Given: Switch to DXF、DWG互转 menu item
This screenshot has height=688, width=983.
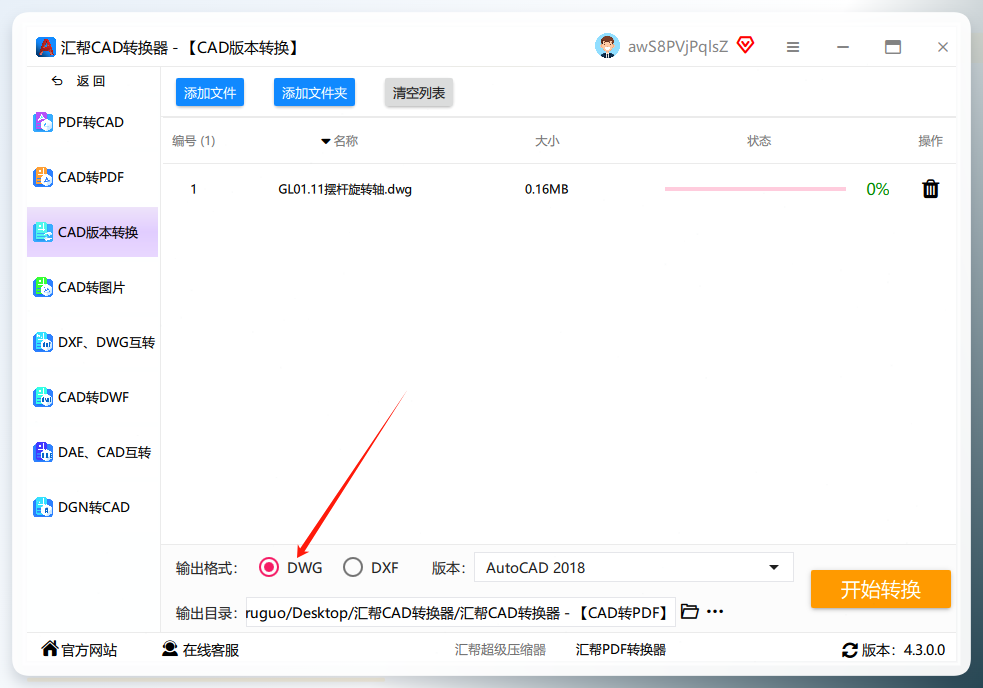Looking at the screenshot, I should click(x=92, y=342).
